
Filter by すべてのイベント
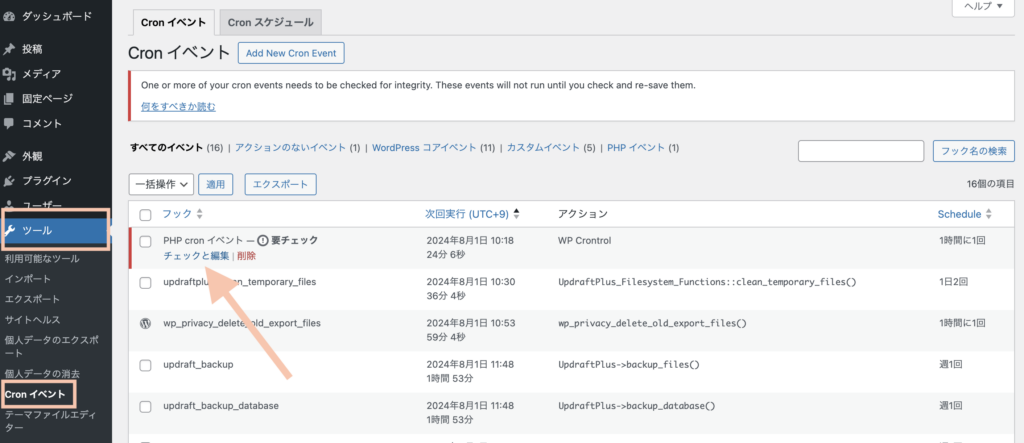point(167,148)
